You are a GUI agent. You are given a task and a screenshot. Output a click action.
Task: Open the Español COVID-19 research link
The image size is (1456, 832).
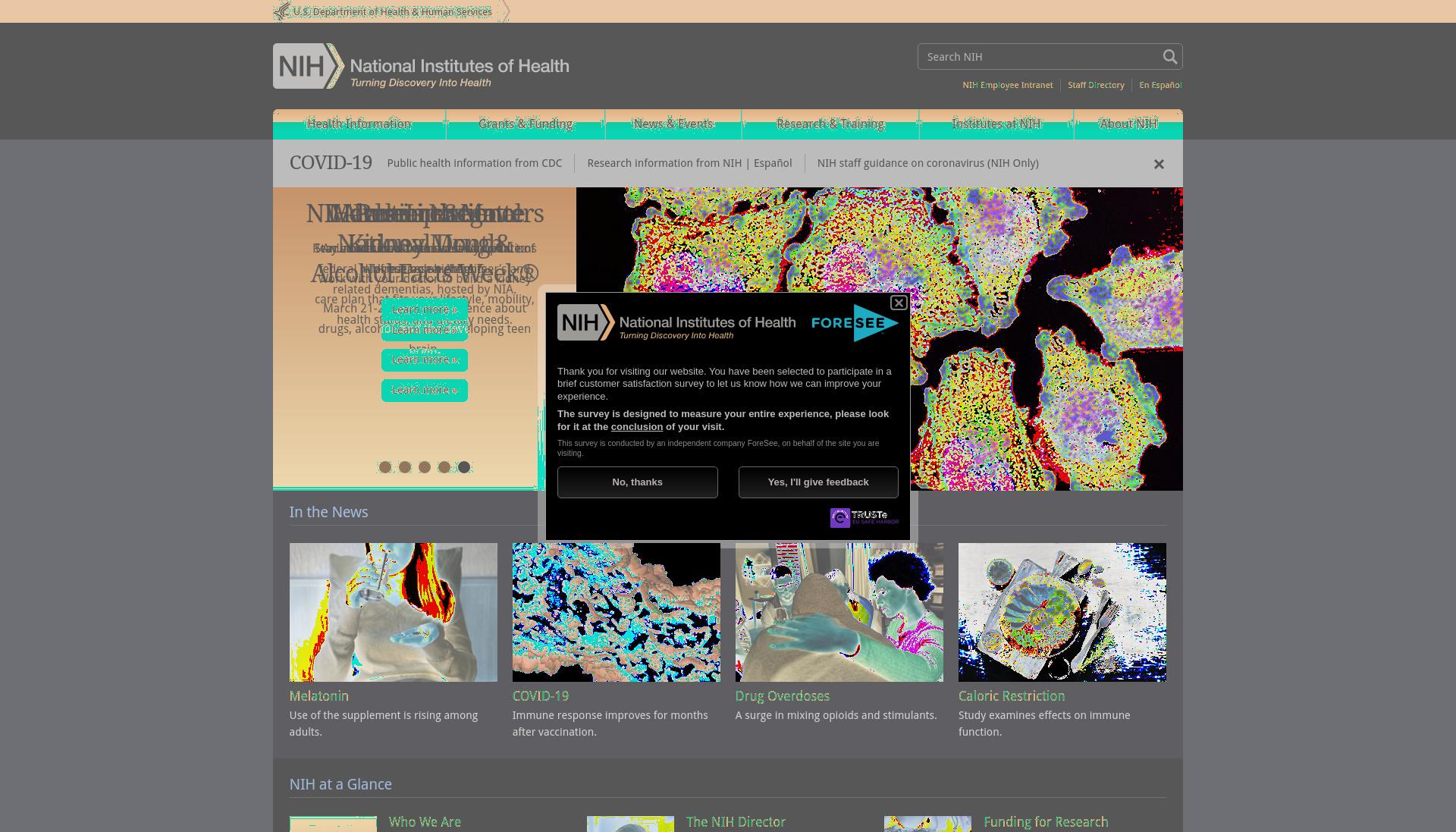coord(773,163)
